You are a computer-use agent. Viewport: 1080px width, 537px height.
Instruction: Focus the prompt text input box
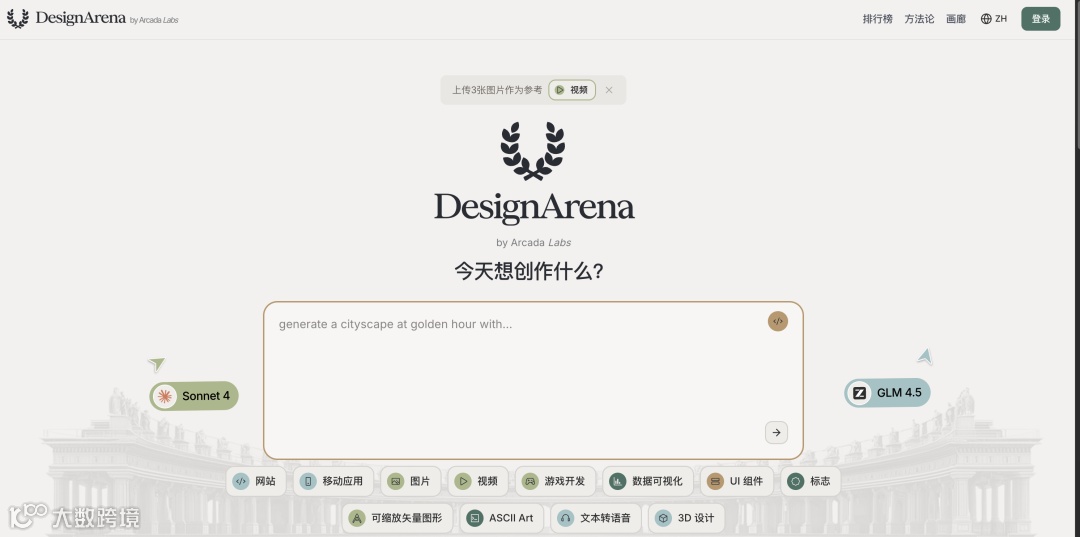tap(533, 381)
